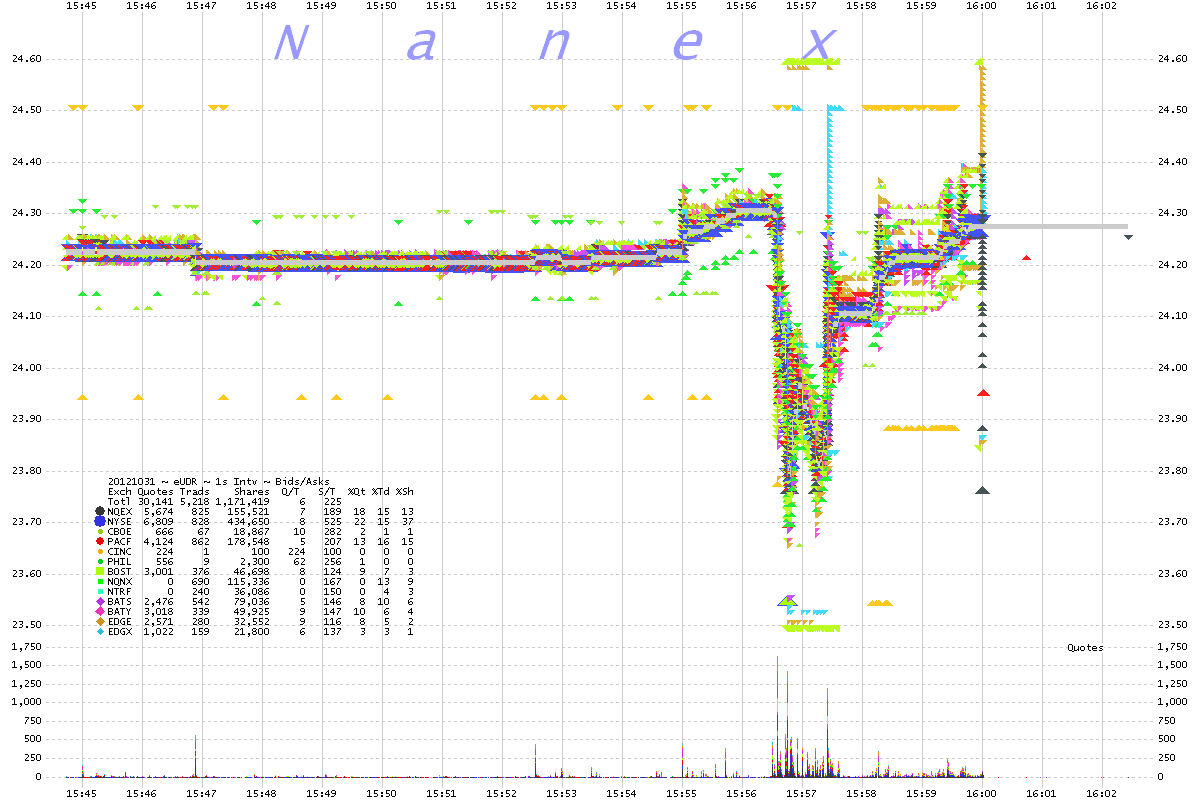Click the total trades value '5,218'
The width and height of the screenshot is (1200, 800).
pos(195,501)
